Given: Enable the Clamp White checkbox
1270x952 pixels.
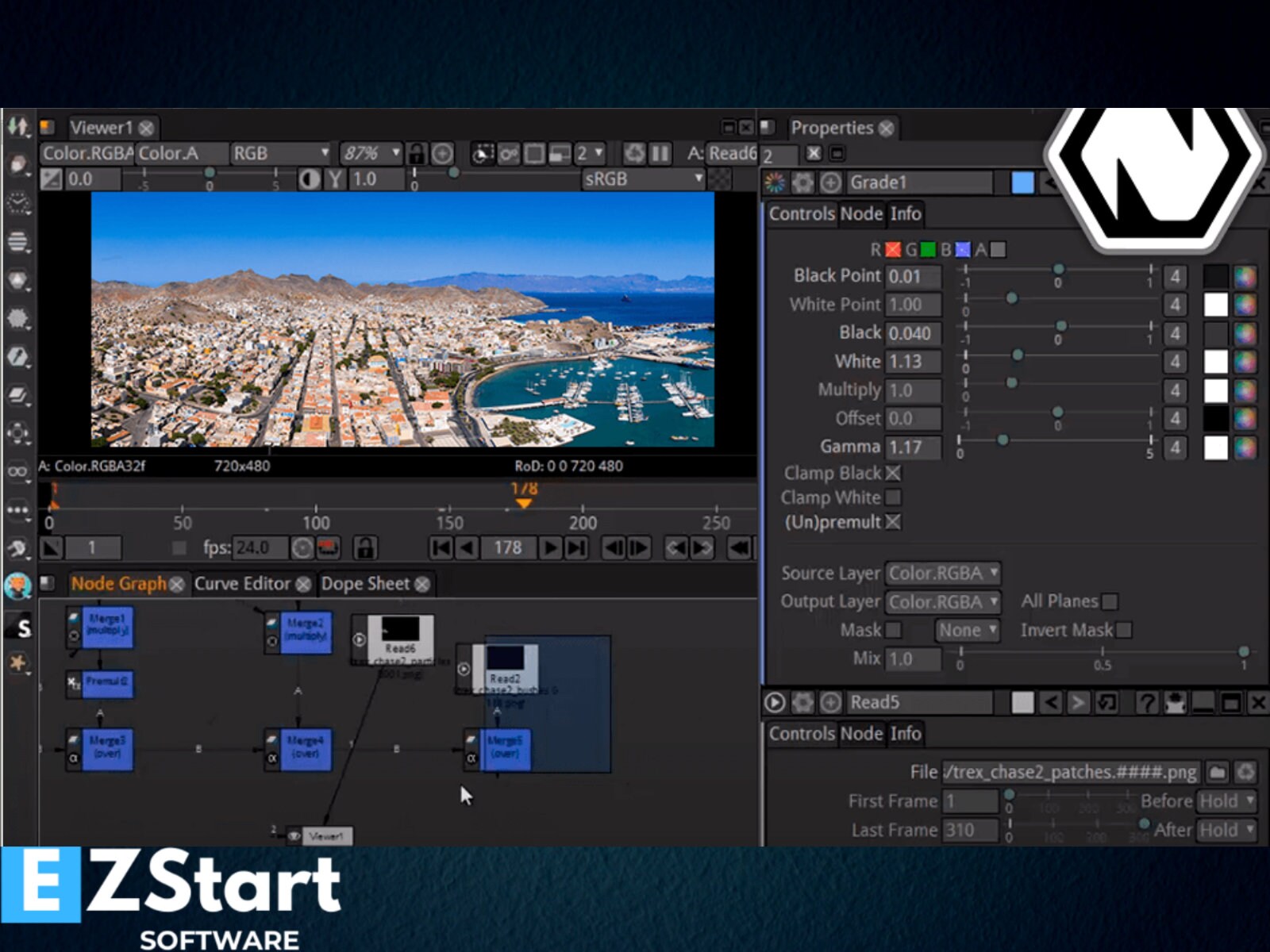Looking at the screenshot, I should click(895, 497).
